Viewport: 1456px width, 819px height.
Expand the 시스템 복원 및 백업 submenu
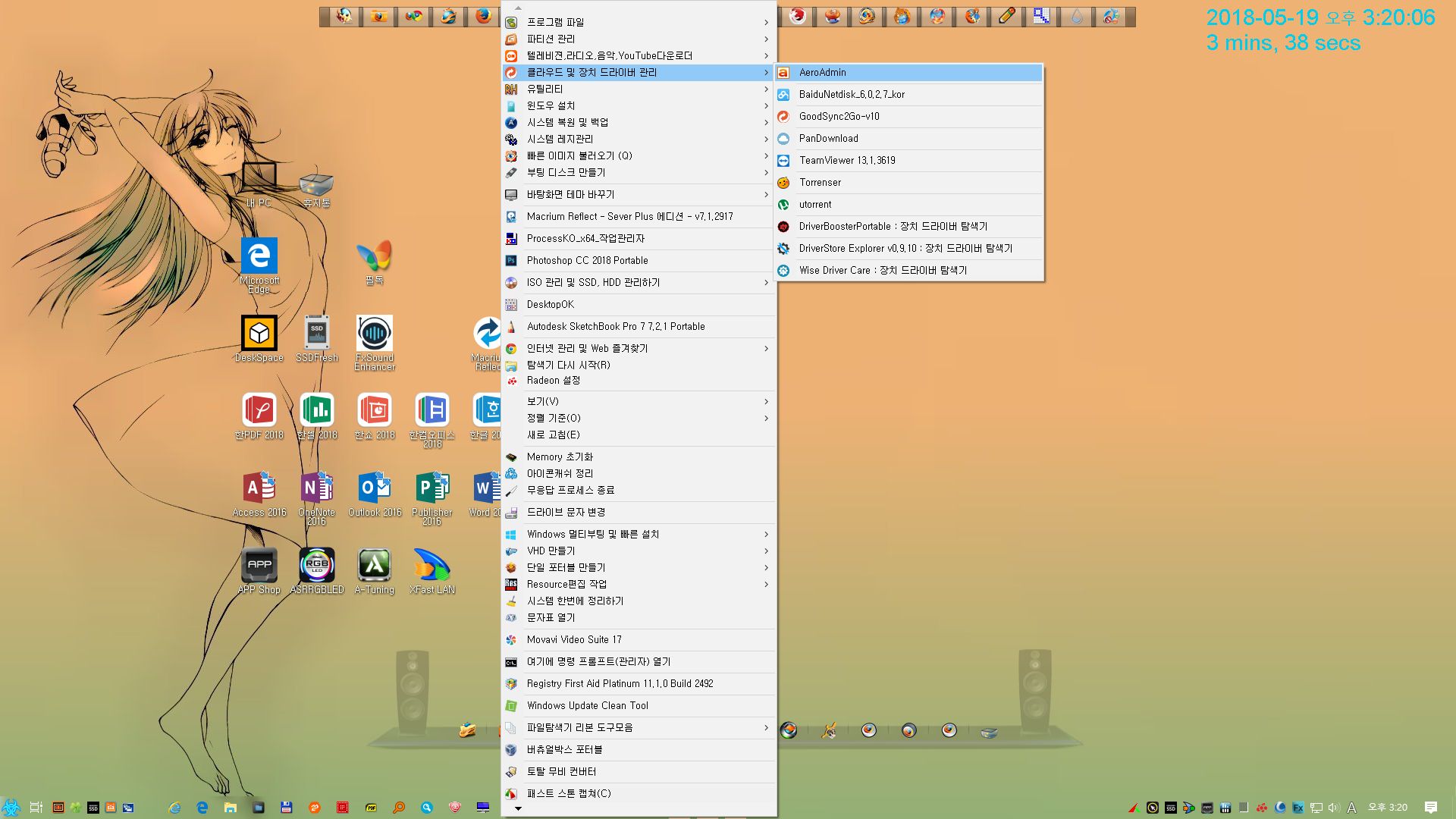pos(639,122)
